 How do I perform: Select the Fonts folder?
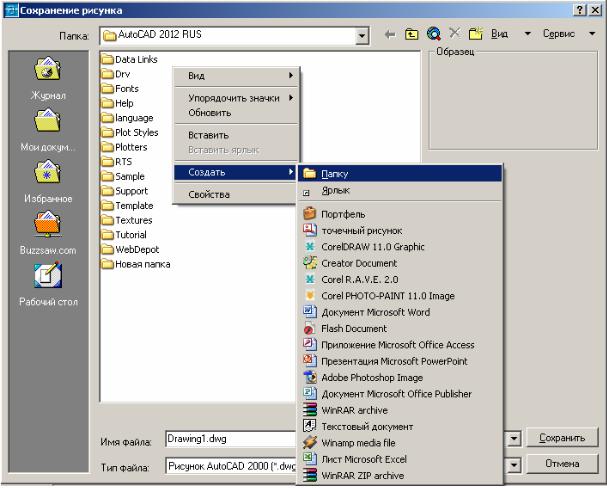120,89
